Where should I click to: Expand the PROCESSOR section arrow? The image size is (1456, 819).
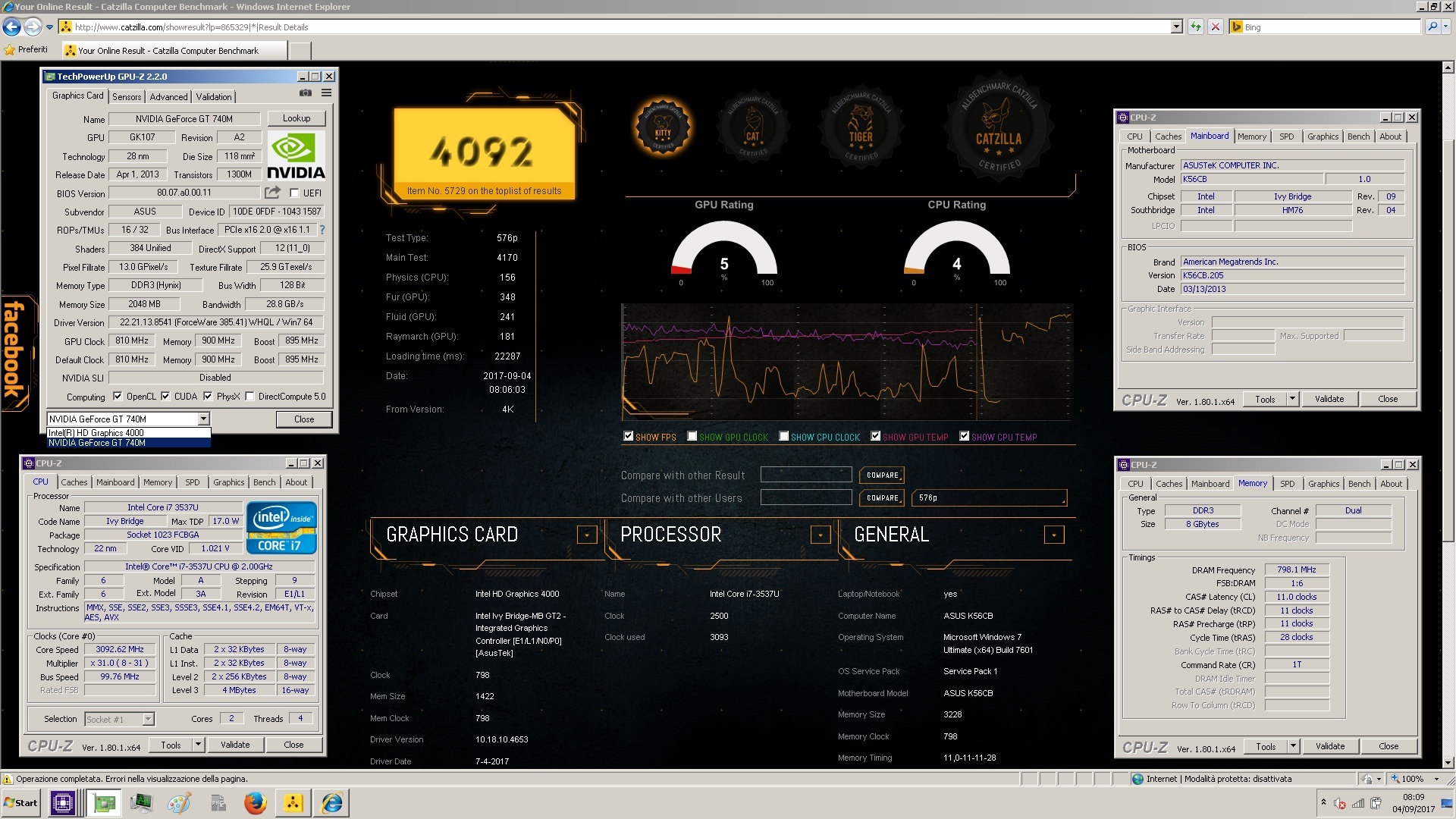[x=821, y=535]
